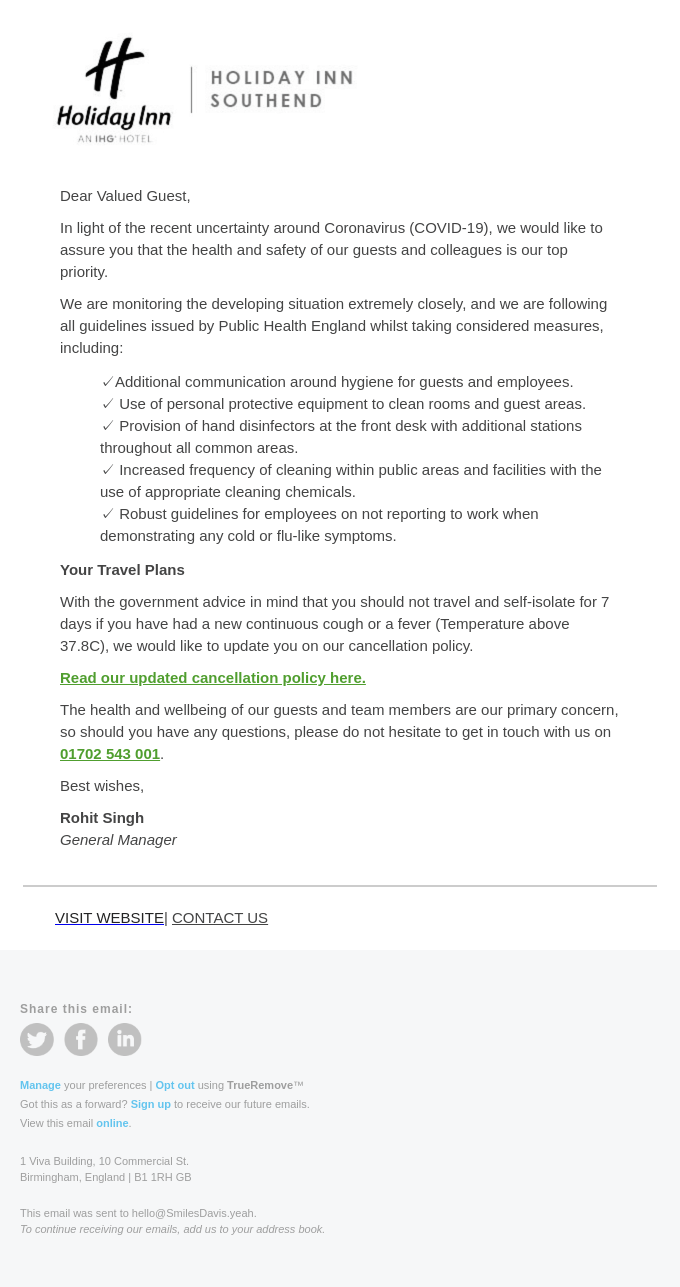Click the Twitter share icon
The height and width of the screenshot is (1287, 680).
tap(37, 1039)
